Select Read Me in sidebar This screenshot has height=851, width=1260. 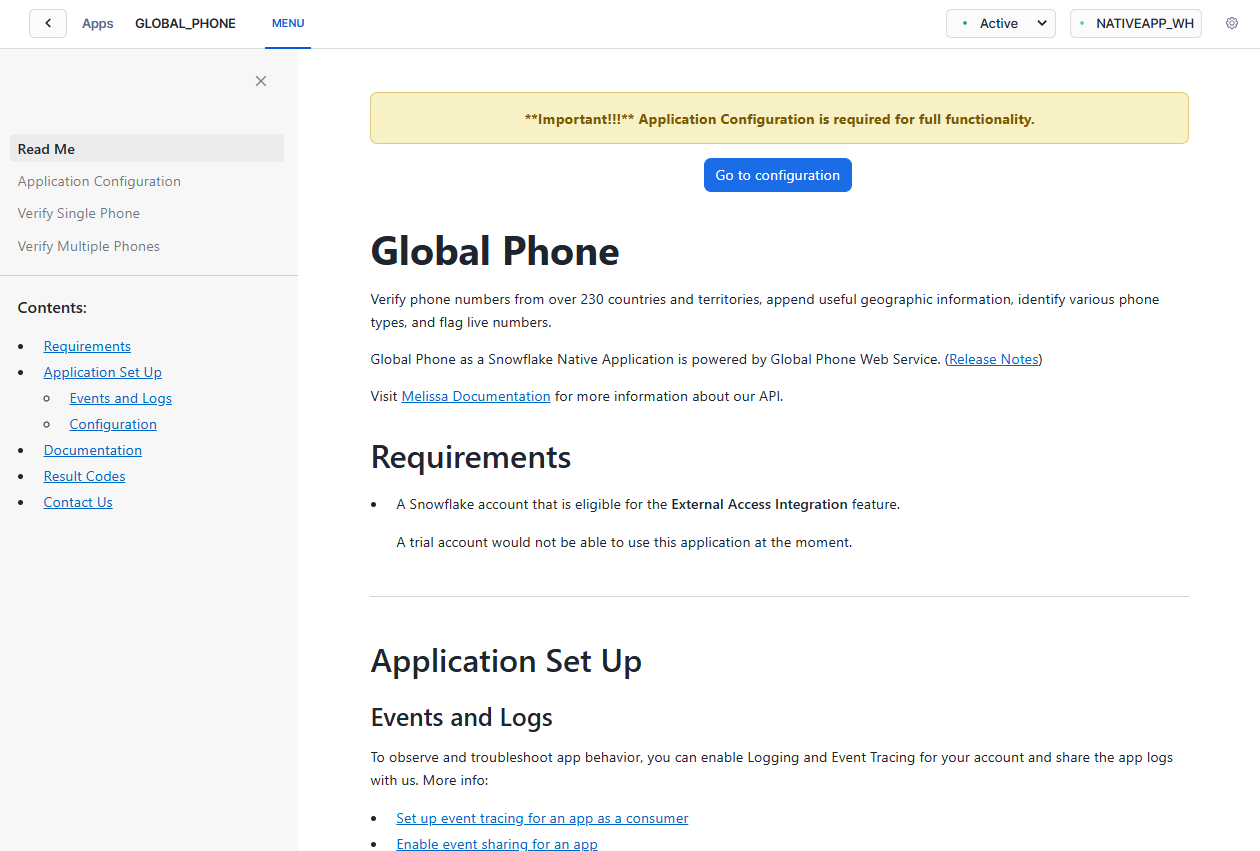tap(147, 149)
